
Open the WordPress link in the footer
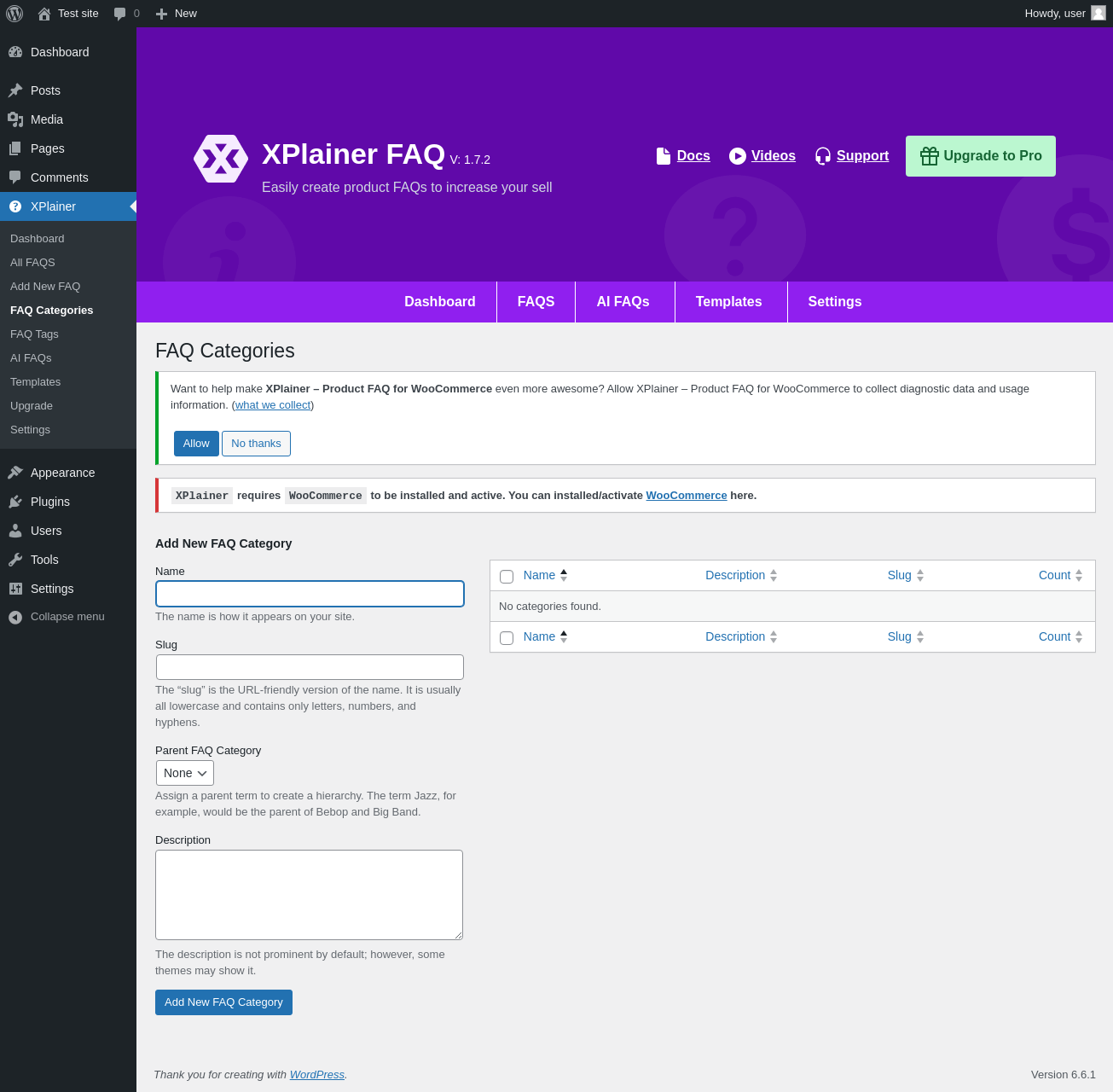click(x=317, y=1075)
